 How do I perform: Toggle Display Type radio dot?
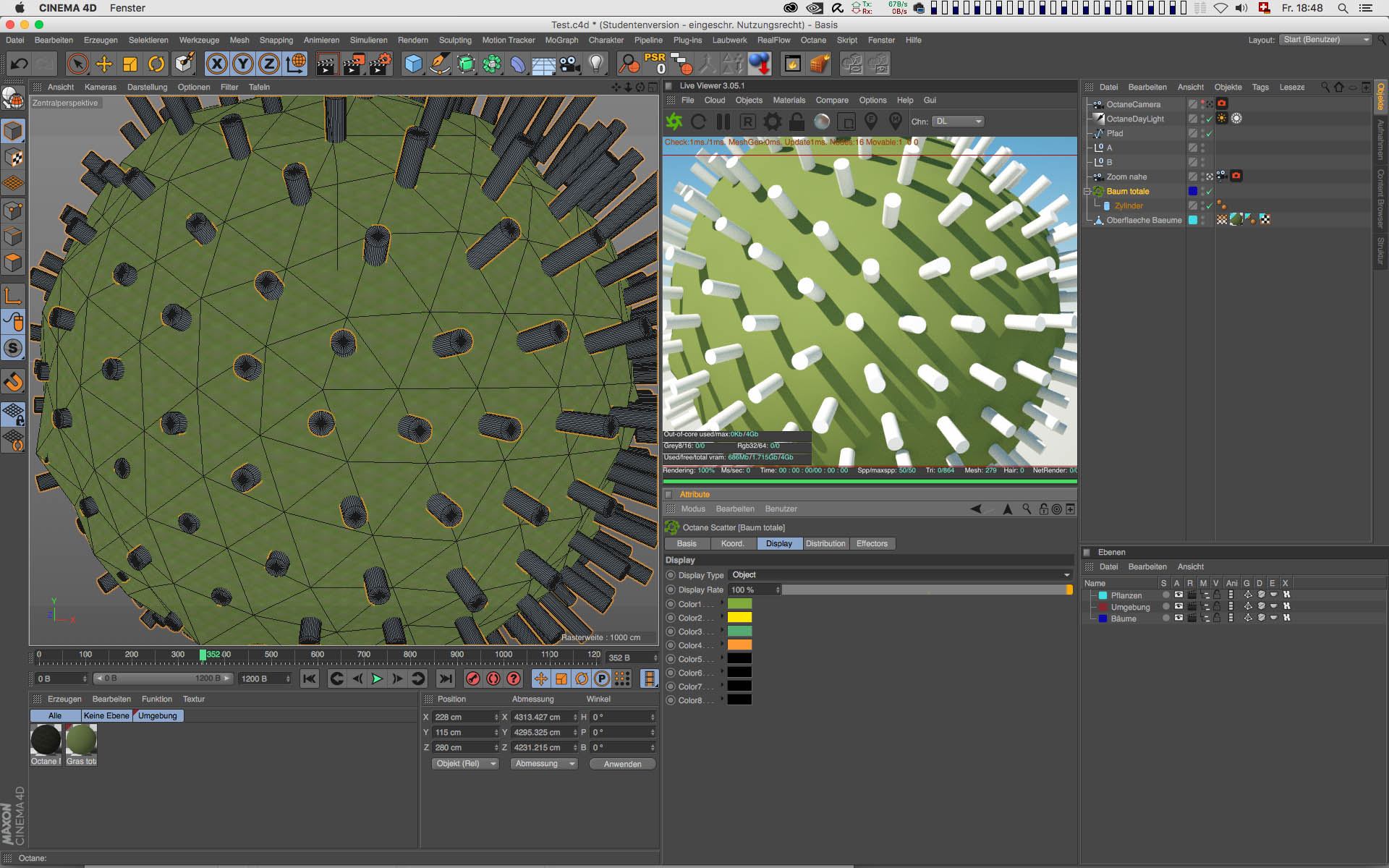671,576
